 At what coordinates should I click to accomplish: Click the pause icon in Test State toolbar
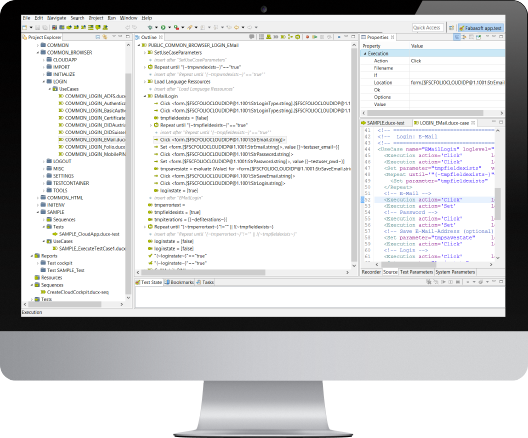[x=451, y=282]
